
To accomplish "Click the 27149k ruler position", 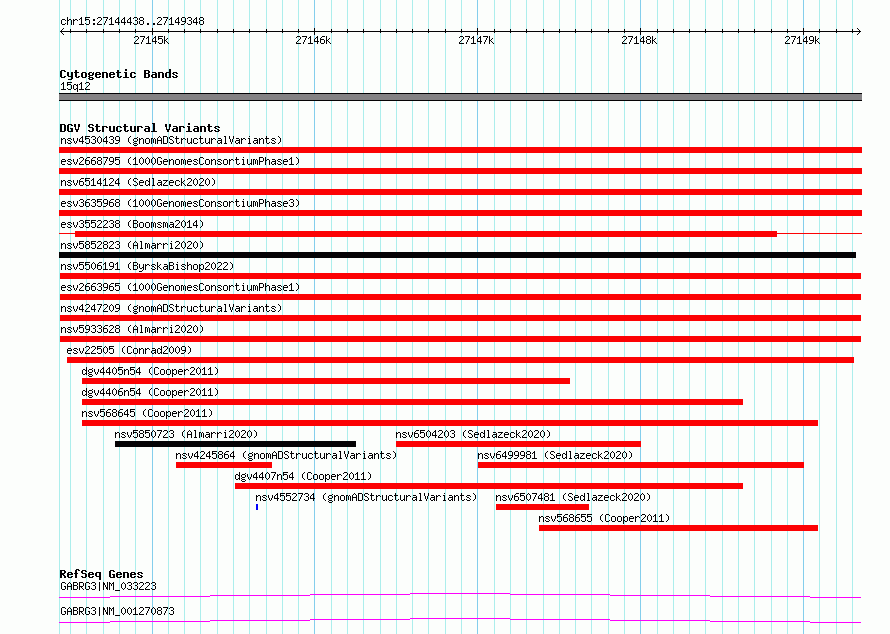I will tap(802, 40).
